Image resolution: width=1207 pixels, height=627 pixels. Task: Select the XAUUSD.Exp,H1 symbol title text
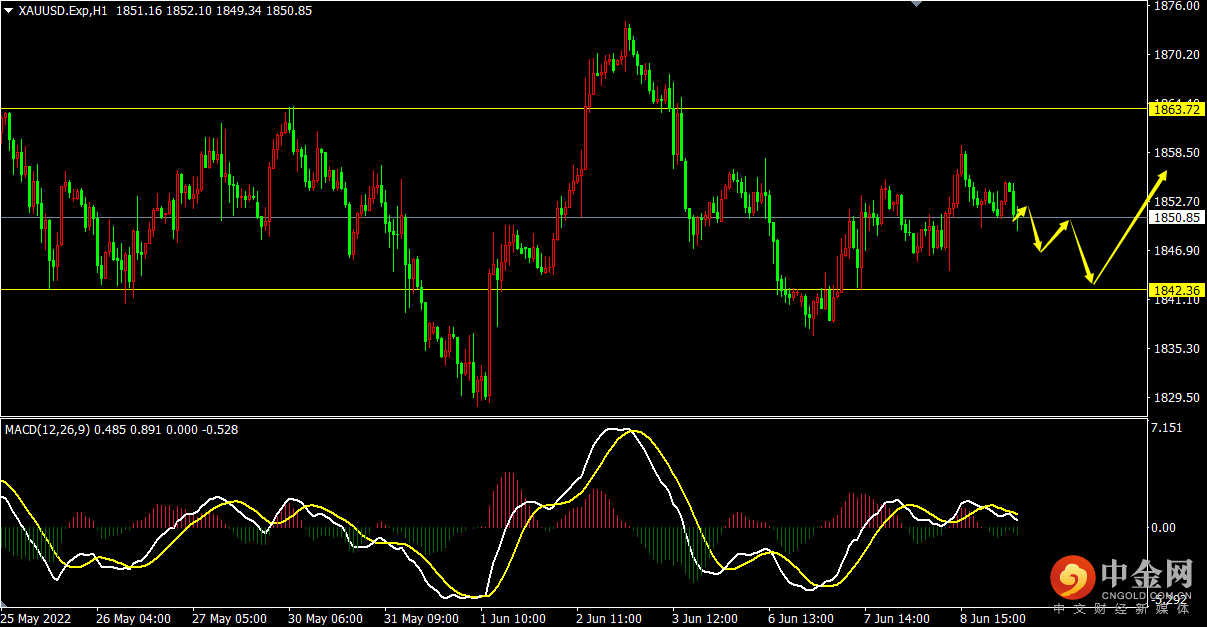click(x=63, y=10)
